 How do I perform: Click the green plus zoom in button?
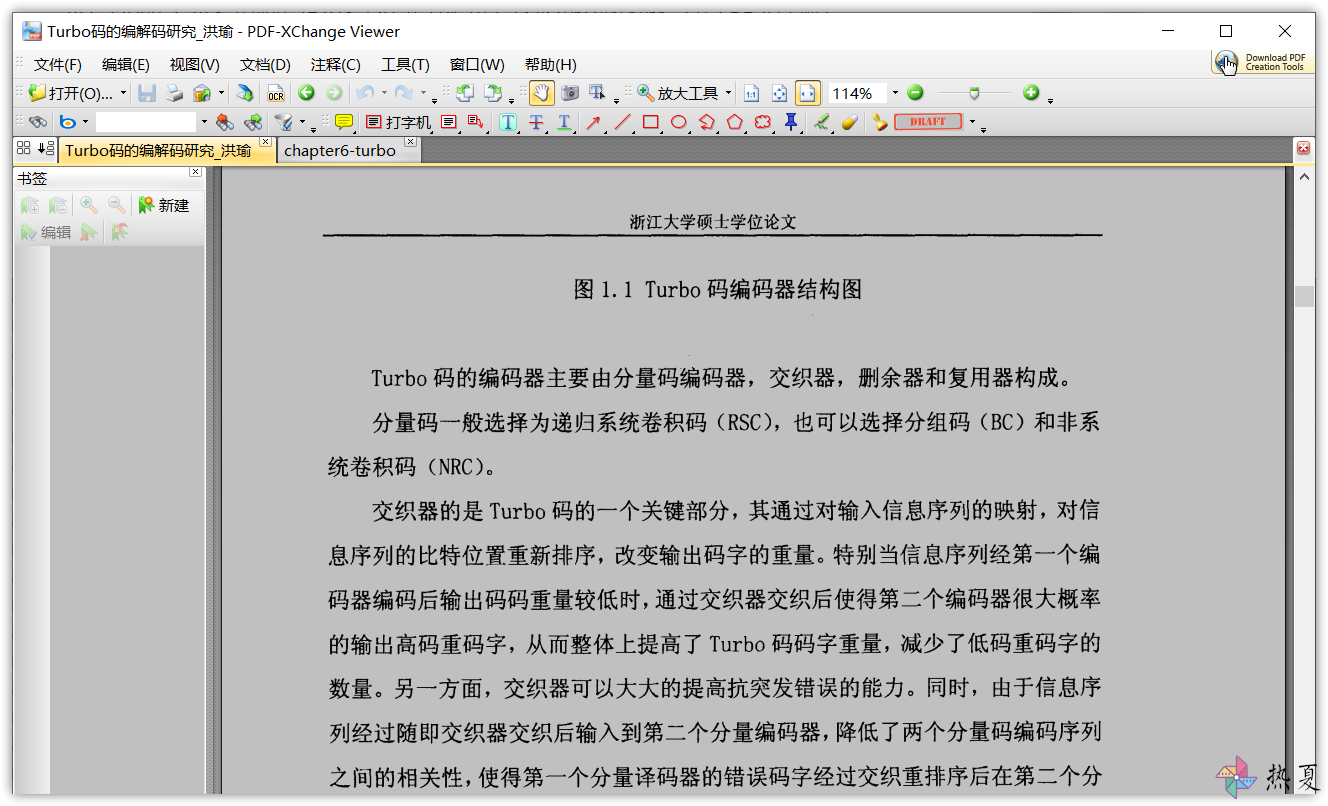coord(1031,93)
